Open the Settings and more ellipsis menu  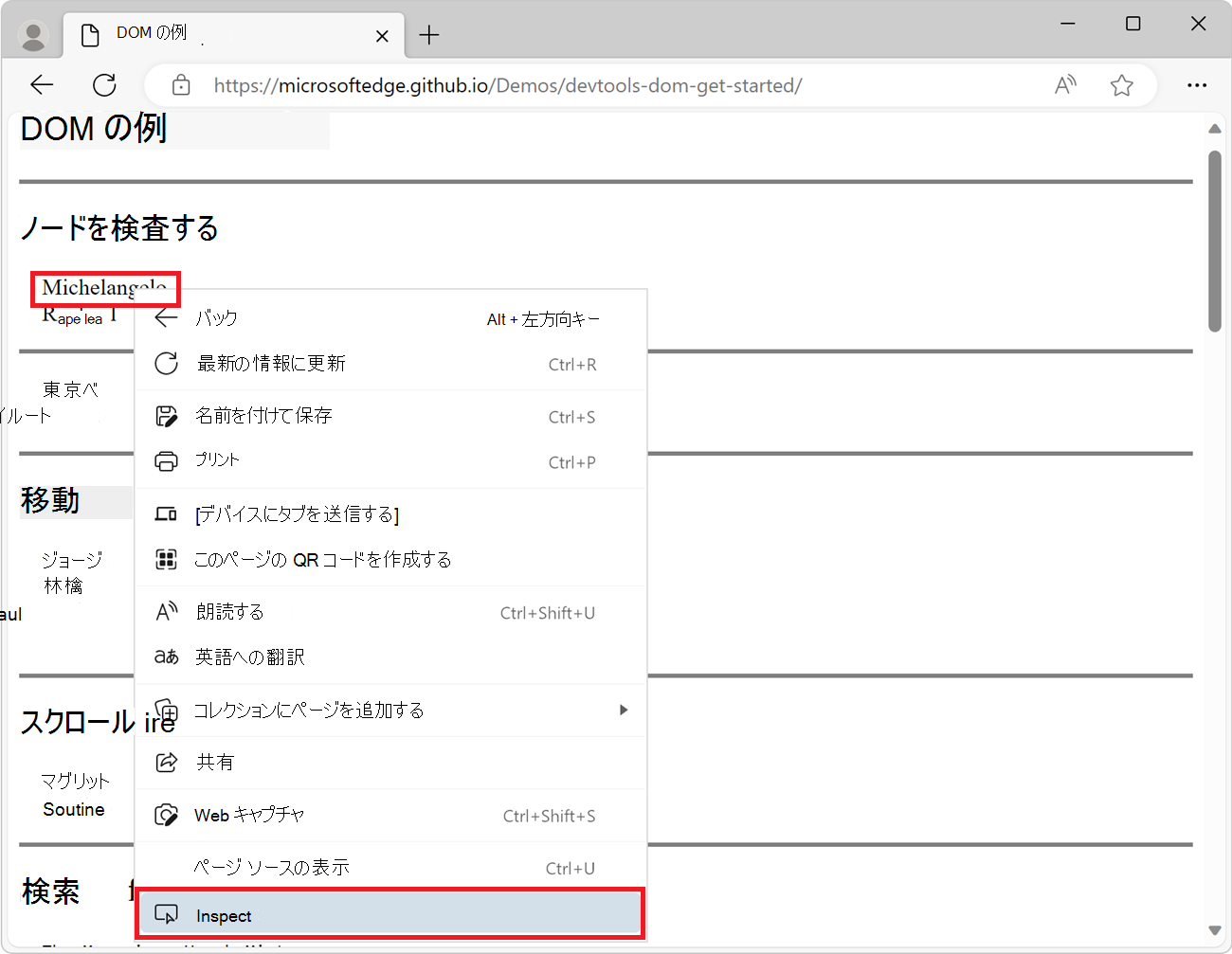[1197, 85]
